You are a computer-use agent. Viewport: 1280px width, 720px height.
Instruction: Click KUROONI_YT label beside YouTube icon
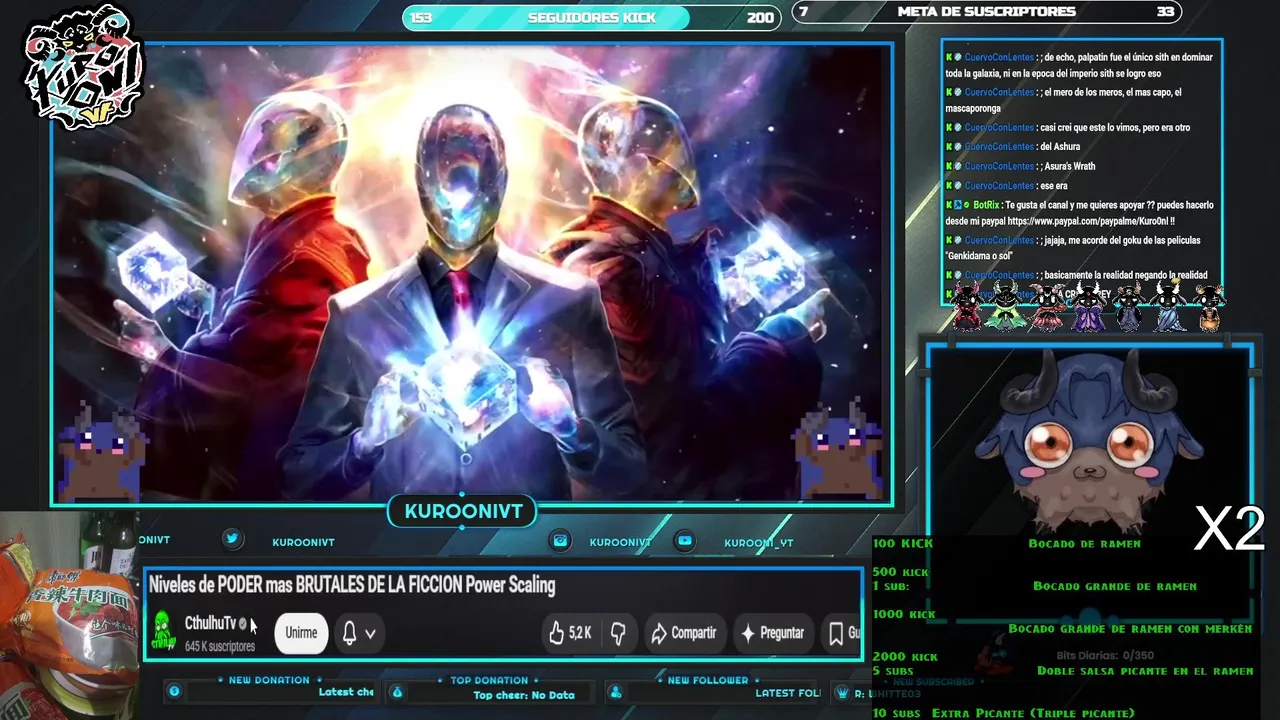pyautogui.click(x=759, y=543)
